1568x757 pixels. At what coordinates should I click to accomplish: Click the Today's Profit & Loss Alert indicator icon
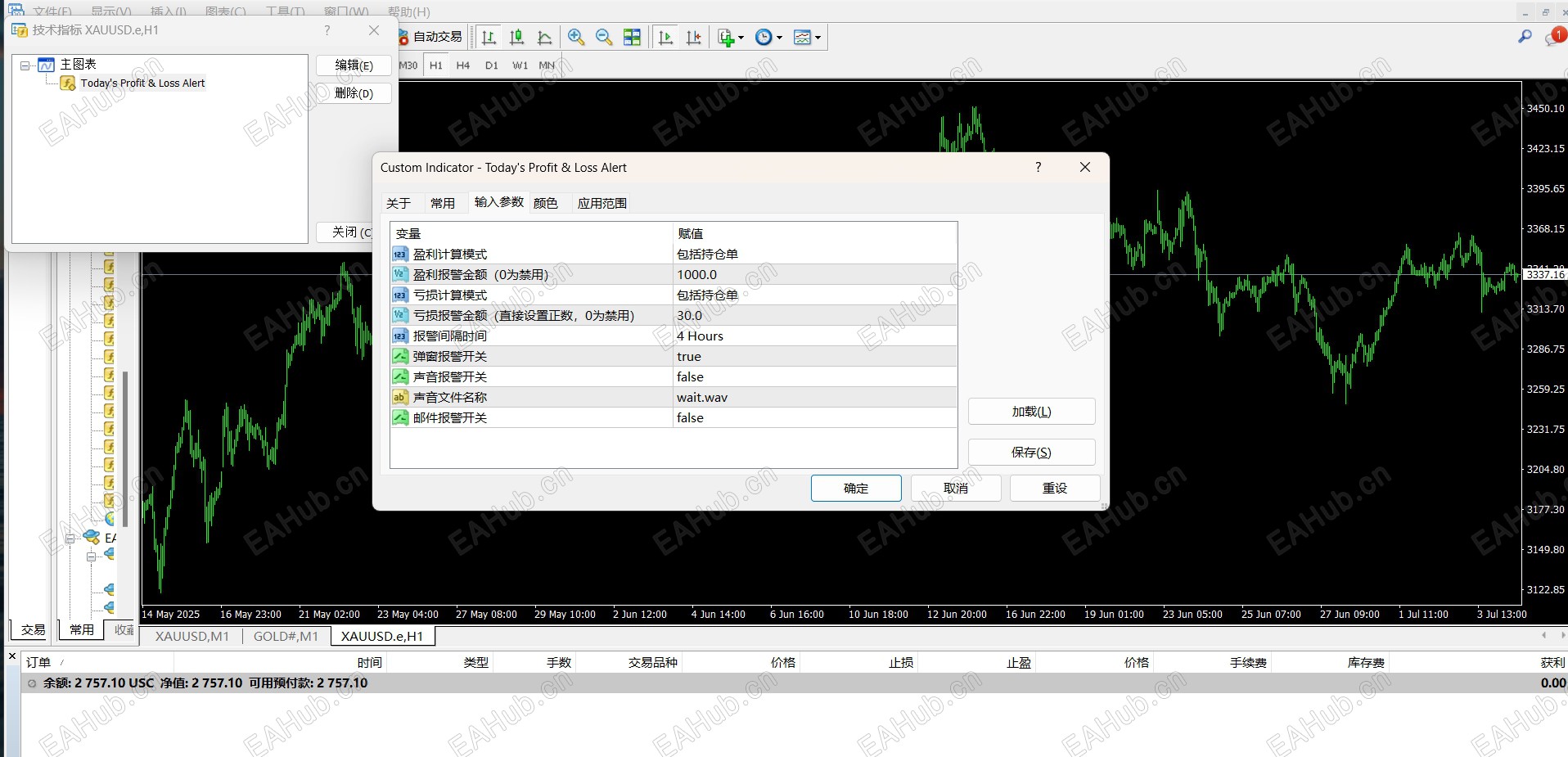68,83
